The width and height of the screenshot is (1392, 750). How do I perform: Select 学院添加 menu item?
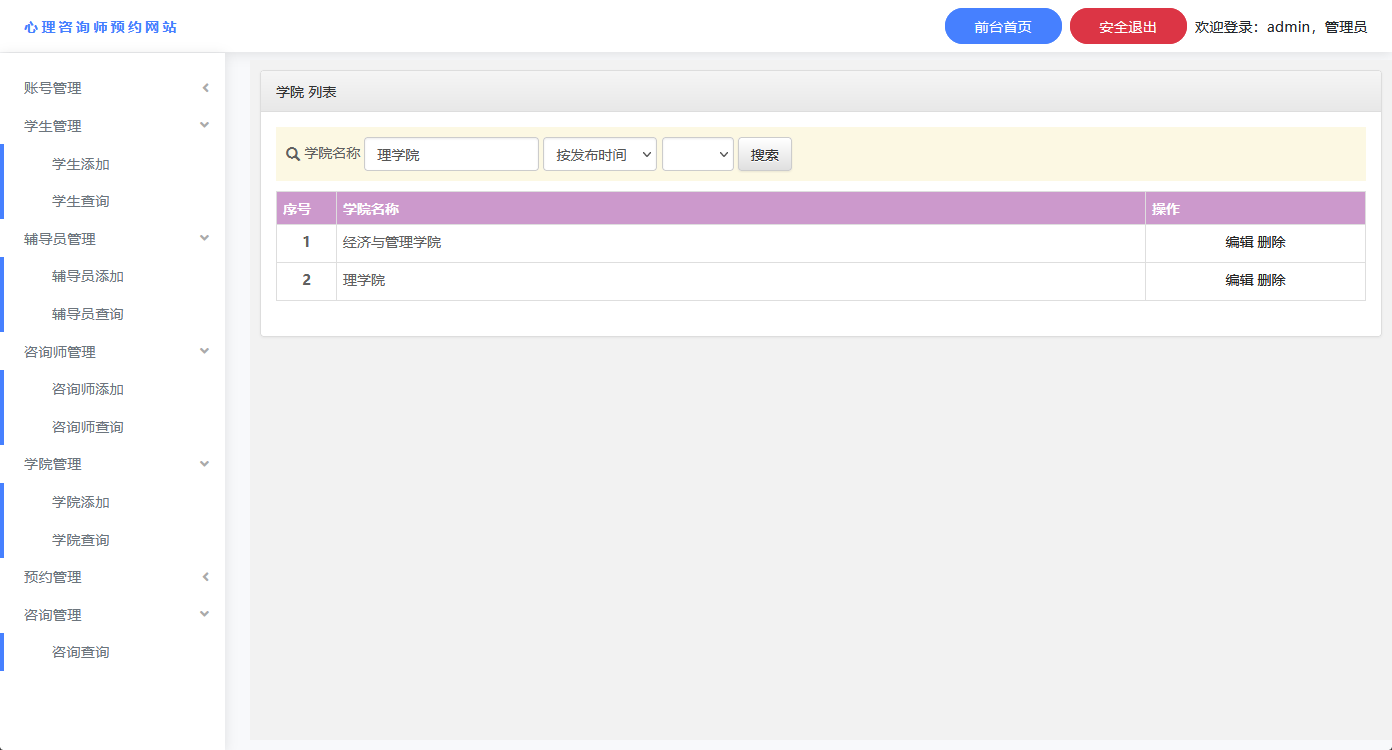click(x=81, y=502)
